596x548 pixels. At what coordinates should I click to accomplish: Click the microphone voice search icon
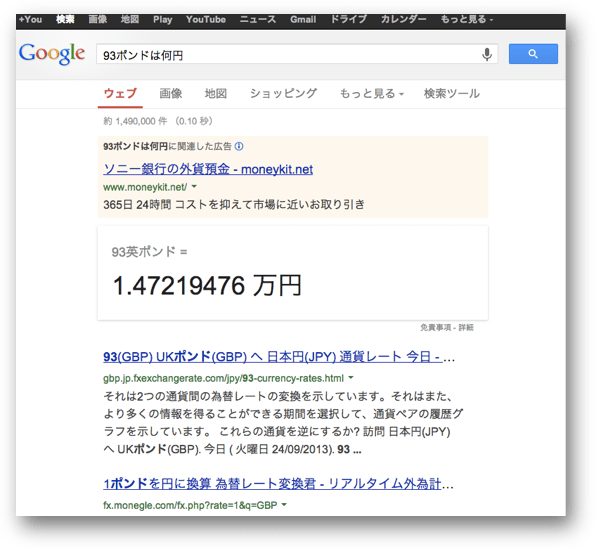point(487,54)
